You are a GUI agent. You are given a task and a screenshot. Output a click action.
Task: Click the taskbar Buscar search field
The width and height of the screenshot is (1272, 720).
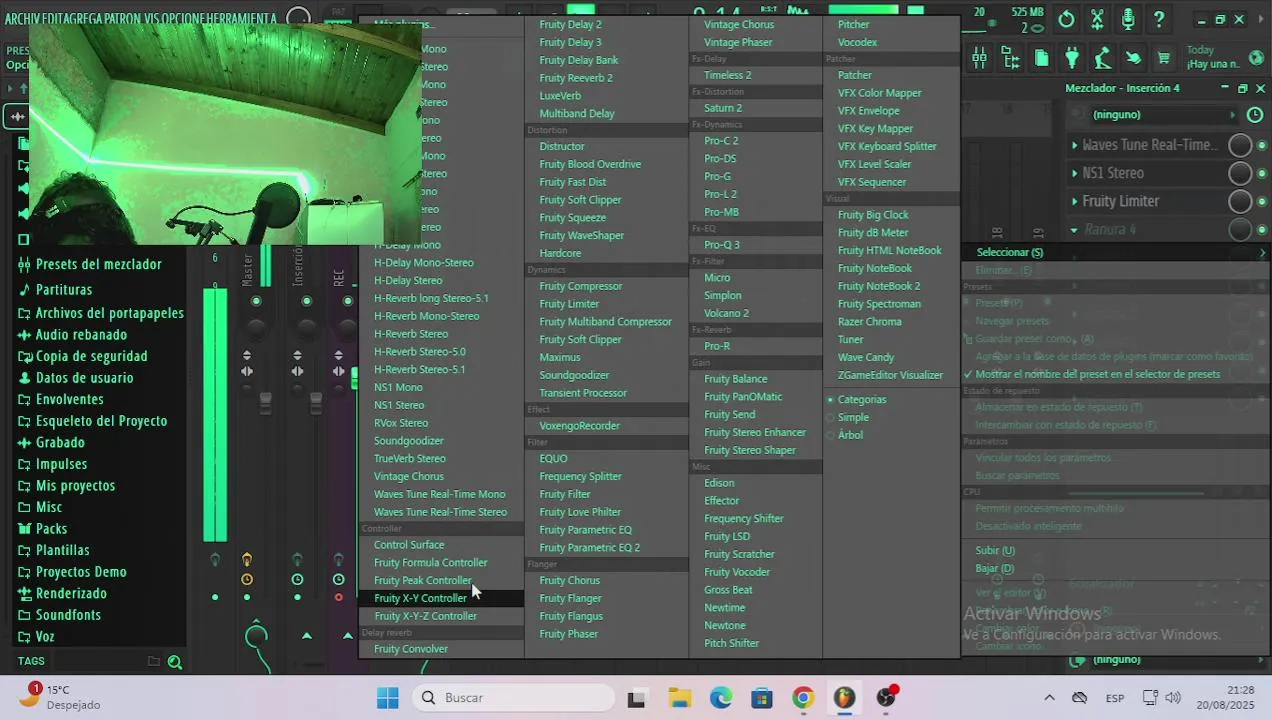(x=512, y=698)
